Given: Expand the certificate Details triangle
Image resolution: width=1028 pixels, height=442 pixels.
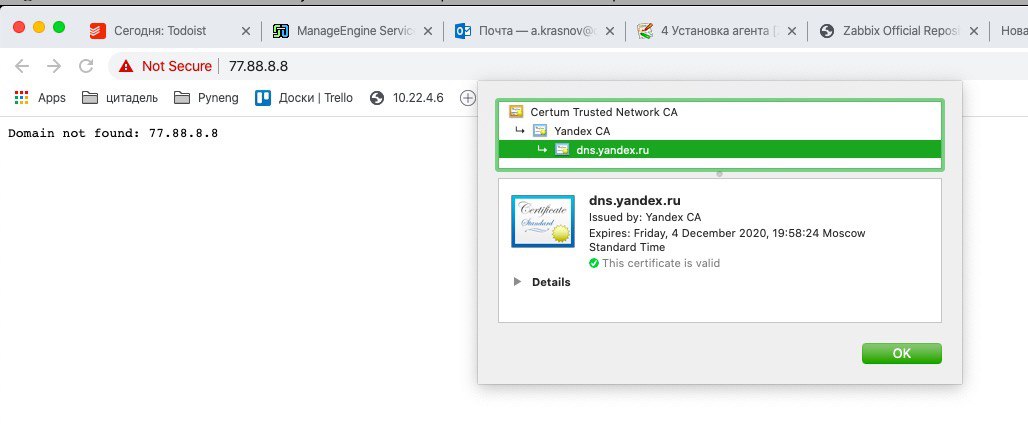Looking at the screenshot, I should (517, 282).
